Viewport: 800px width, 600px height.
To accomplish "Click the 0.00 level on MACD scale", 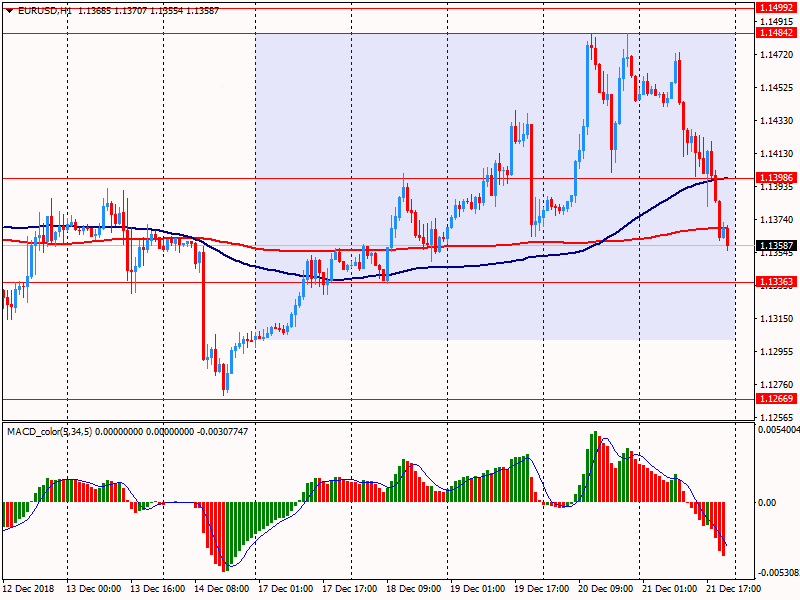I will coord(767,503).
